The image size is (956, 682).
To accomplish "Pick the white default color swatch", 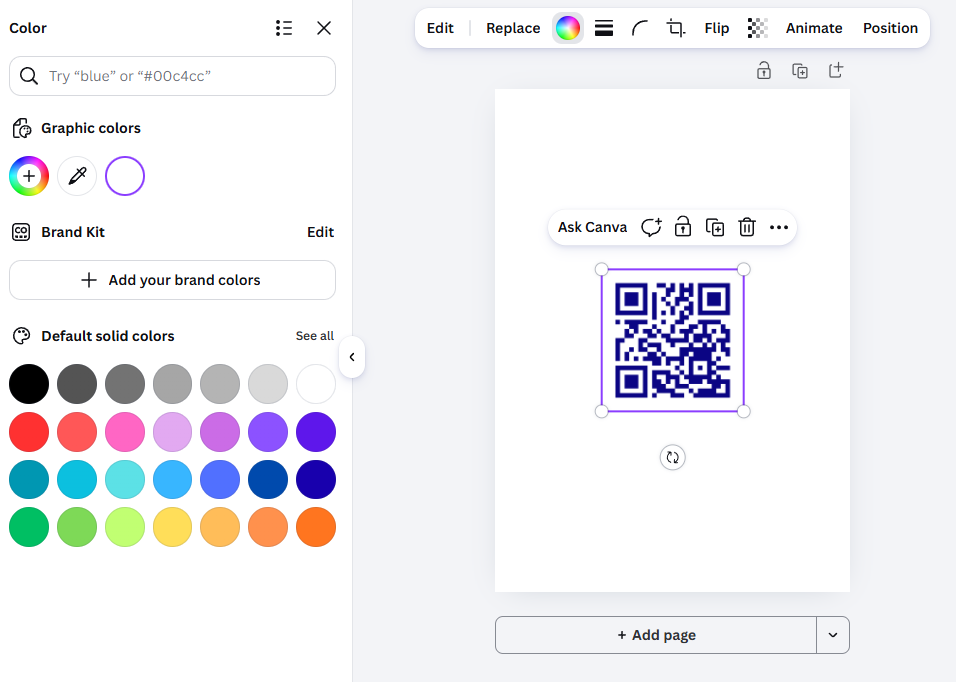I will point(316,384).
